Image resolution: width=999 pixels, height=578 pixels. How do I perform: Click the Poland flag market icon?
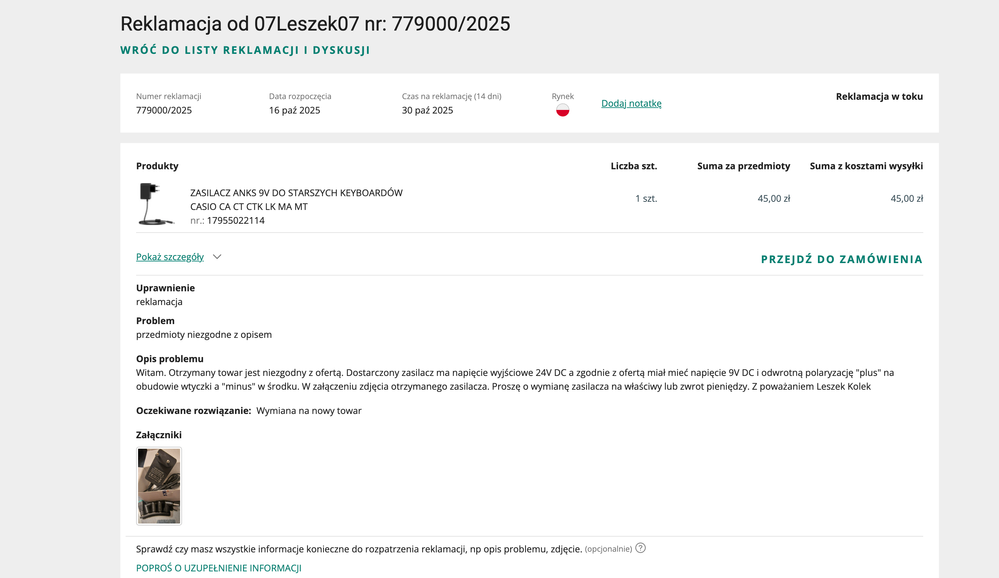point(562,110)
